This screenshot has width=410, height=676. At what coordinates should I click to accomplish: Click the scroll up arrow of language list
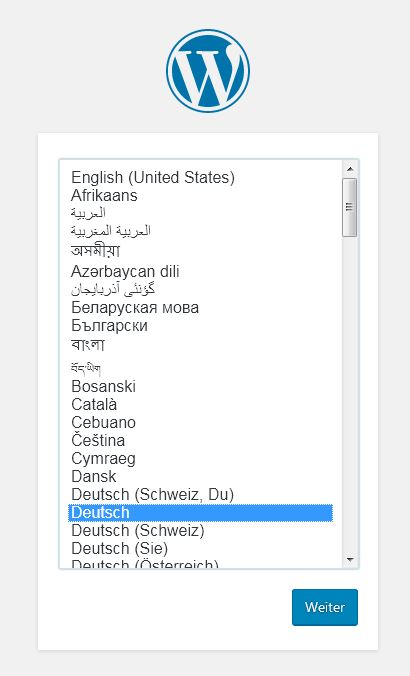point(350,169)
